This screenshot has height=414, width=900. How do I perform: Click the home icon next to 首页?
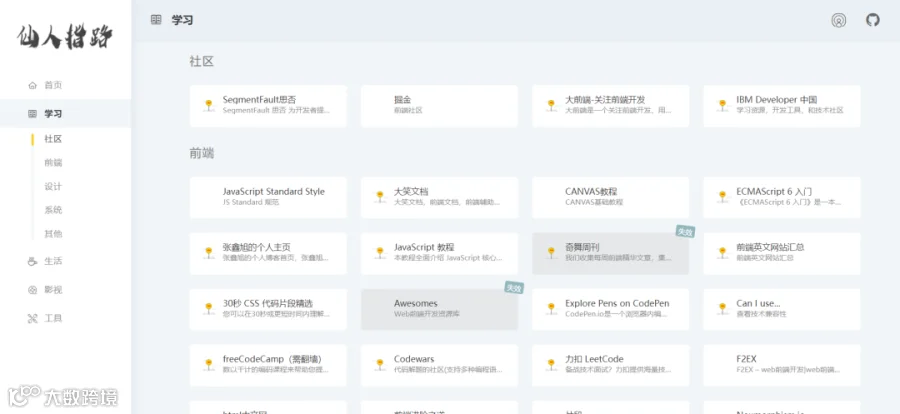click(x=32, y=86)
